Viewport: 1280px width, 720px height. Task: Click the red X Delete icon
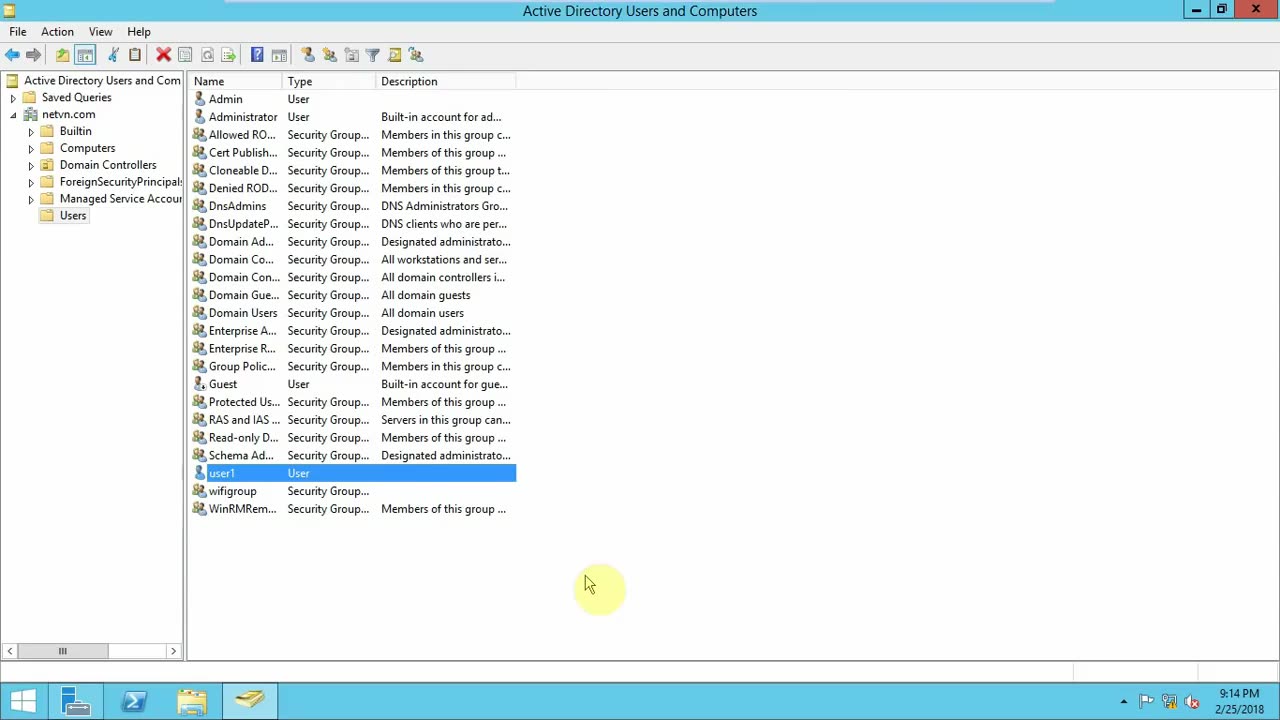coord(163,55)
